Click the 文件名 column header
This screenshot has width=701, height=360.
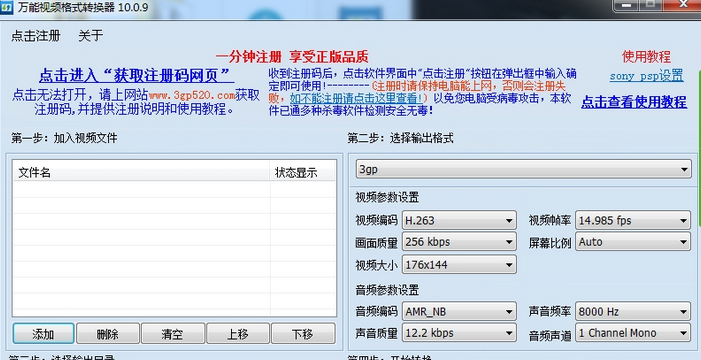pyautogui.click(x=142, y=172)
